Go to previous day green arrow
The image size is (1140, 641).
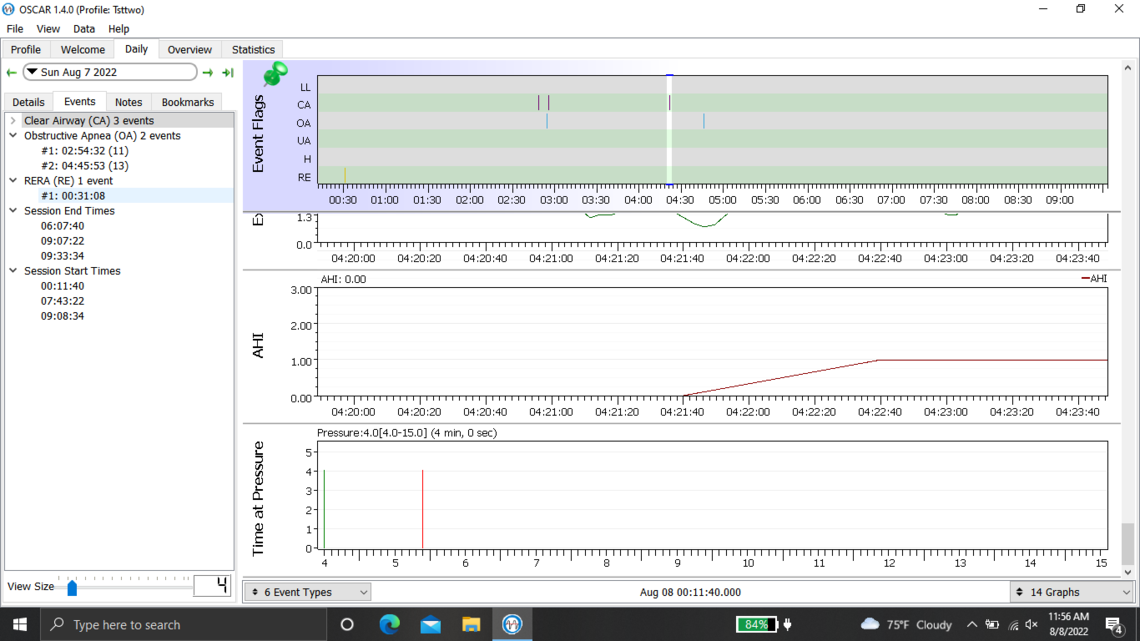click(x=12, y=73)
